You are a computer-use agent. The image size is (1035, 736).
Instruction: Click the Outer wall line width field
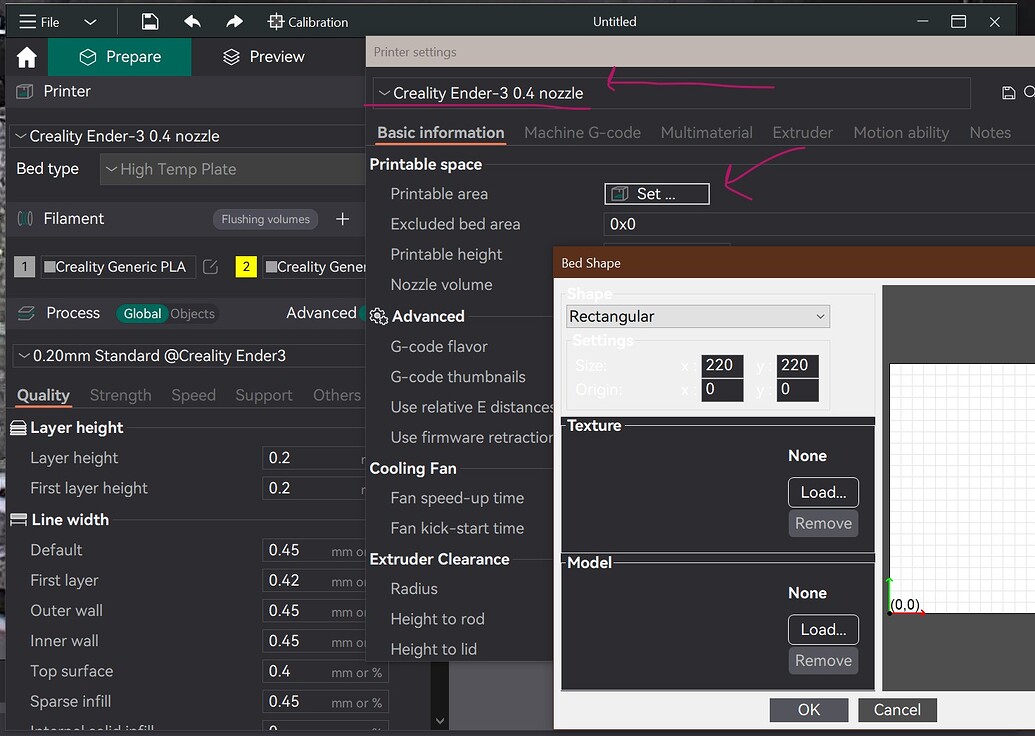(x=314, y=611)
